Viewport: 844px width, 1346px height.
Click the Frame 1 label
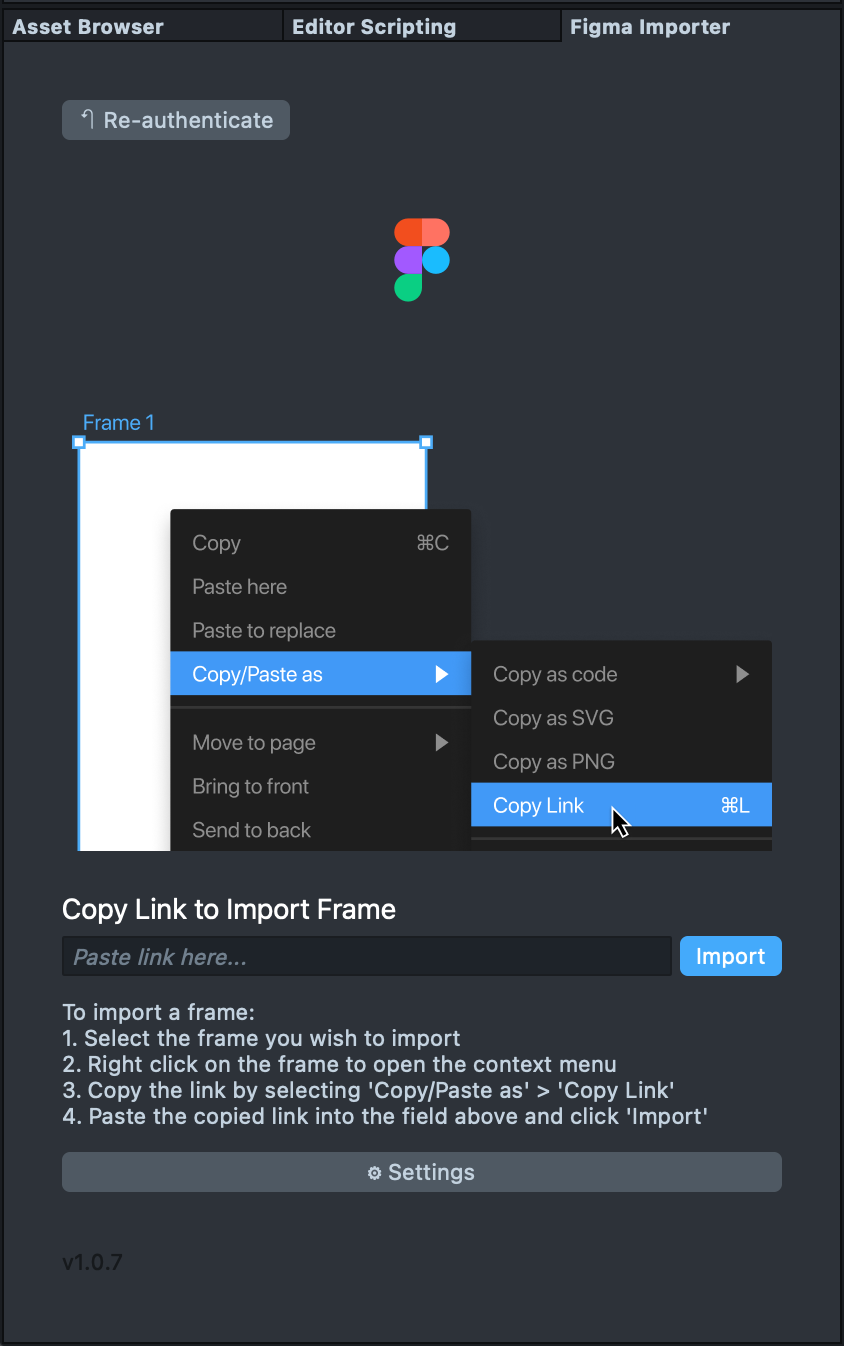point(118,423)
